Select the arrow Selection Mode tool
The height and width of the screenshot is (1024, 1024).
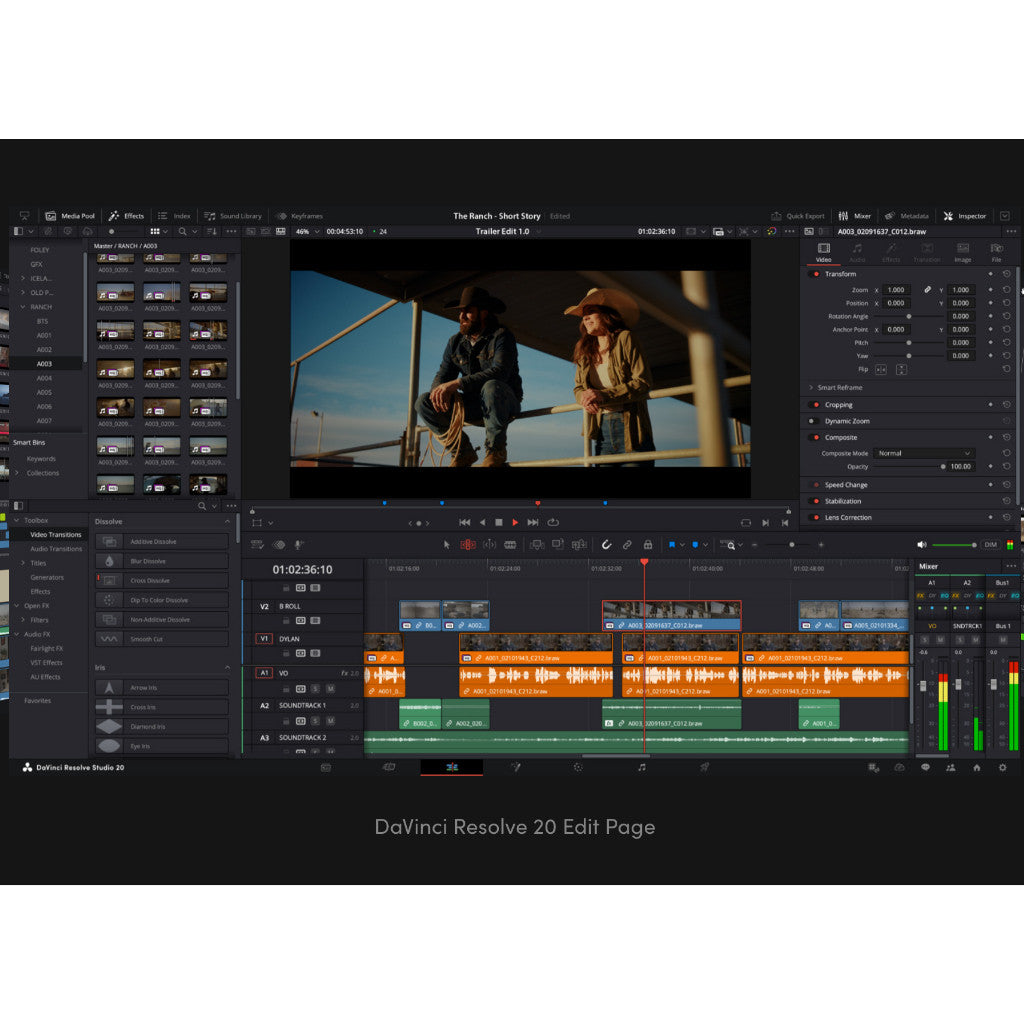[x=447, y=545]
